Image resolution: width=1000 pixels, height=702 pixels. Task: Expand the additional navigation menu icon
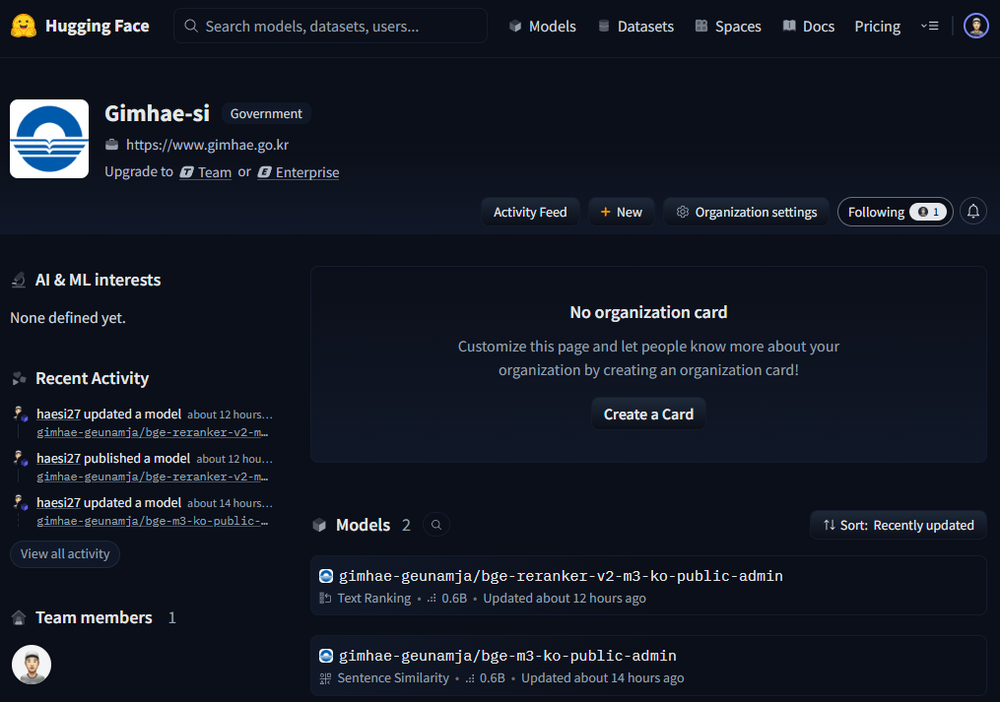[929, 26]
